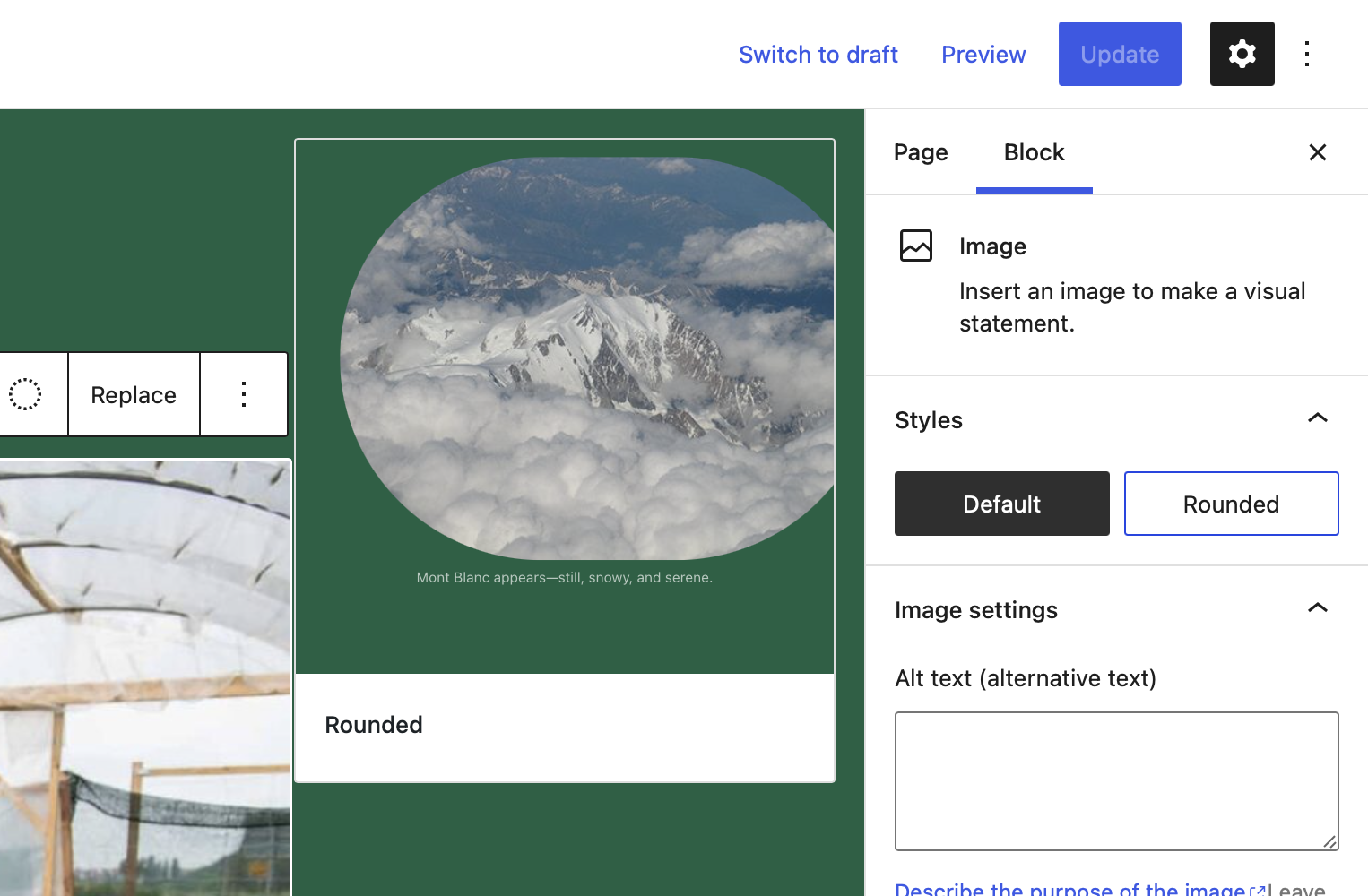Apply the Default image style

coord(1001,504)
